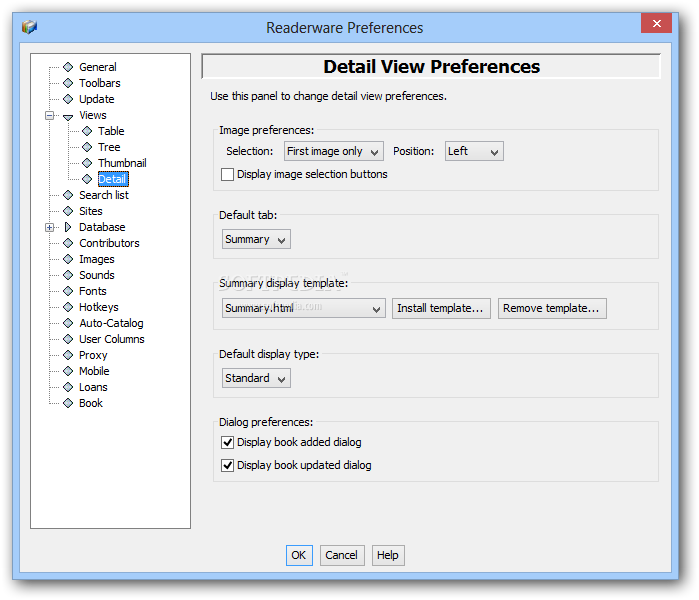699x600 pixels.
Task: Click the diamond icon beside Fonts
Action: pos(68,291)
